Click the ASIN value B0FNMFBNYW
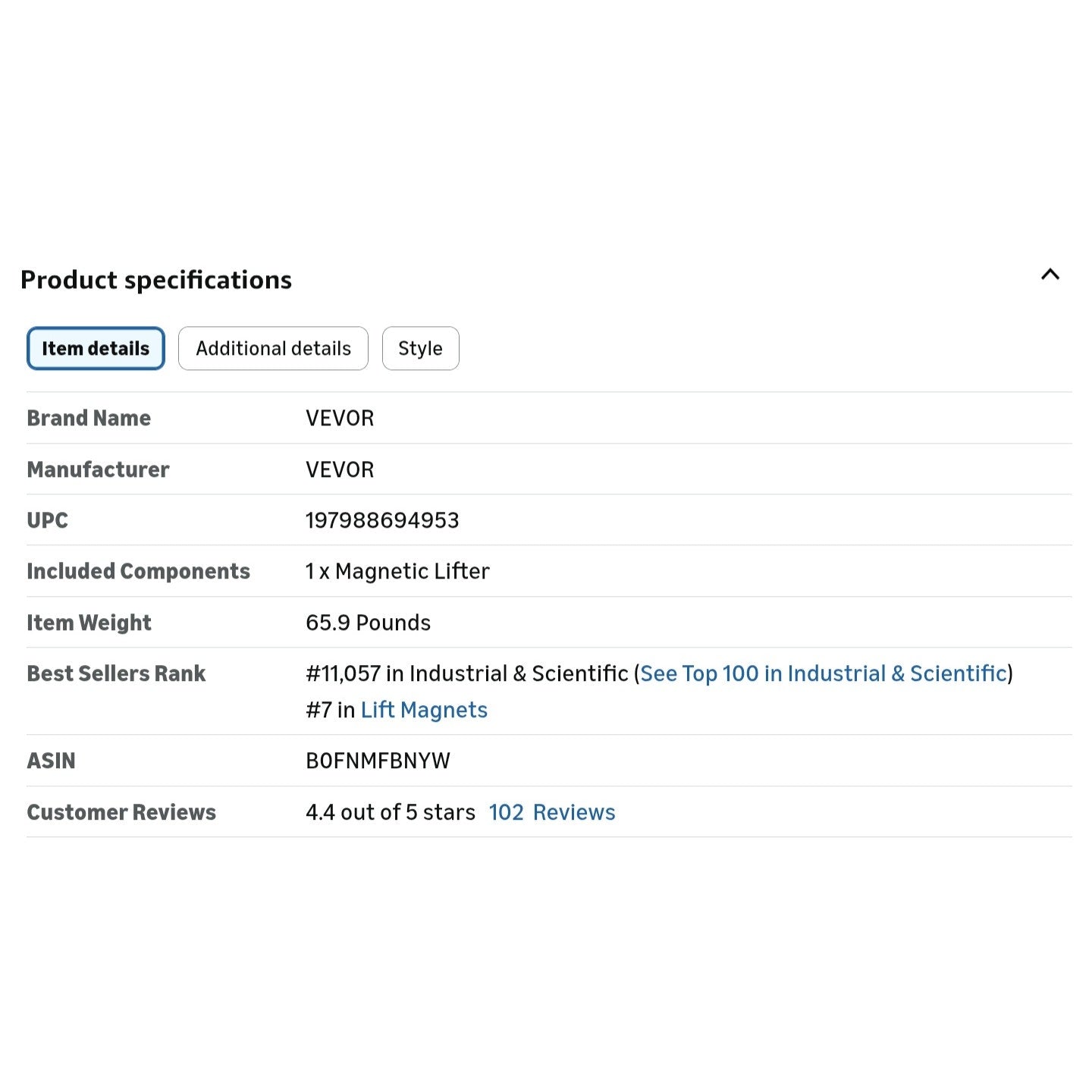Image resolution: width=1092 pixels, height=1092 pixels. tap(378, 761)
